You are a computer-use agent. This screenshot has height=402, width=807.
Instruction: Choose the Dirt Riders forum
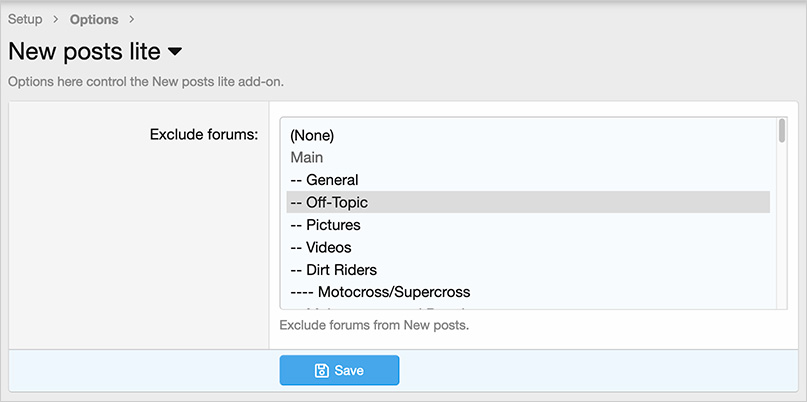tap(333, 270)
